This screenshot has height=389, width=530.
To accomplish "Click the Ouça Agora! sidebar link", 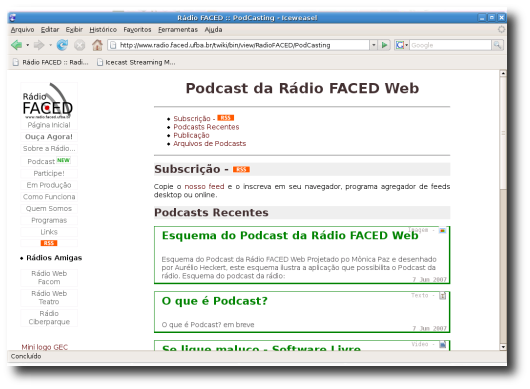I will click(x=49, y=137).
